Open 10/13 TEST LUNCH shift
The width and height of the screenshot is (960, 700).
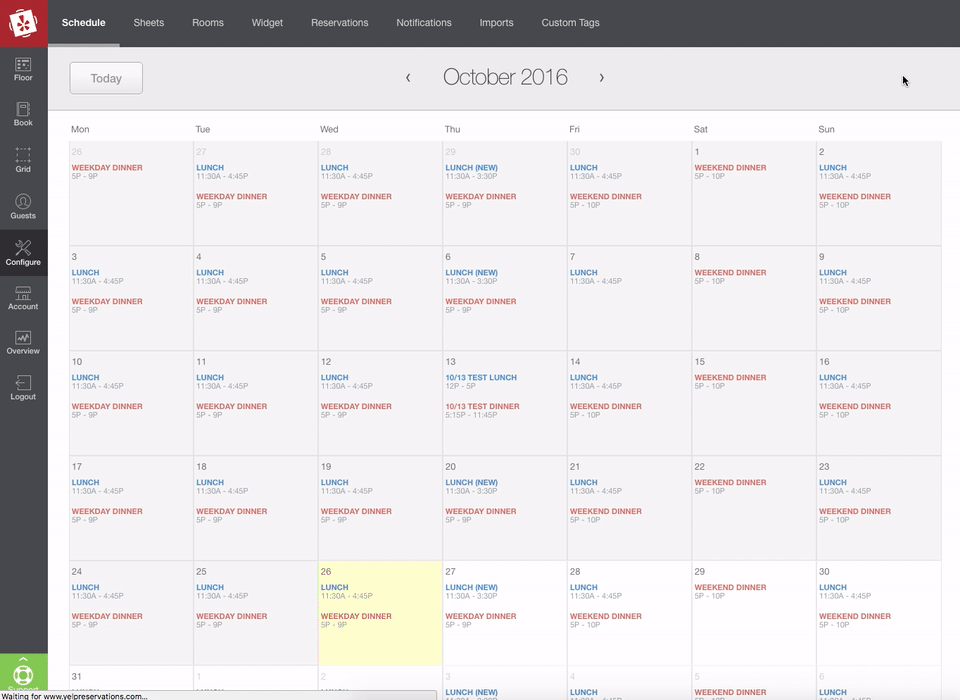tap(481, 378)
